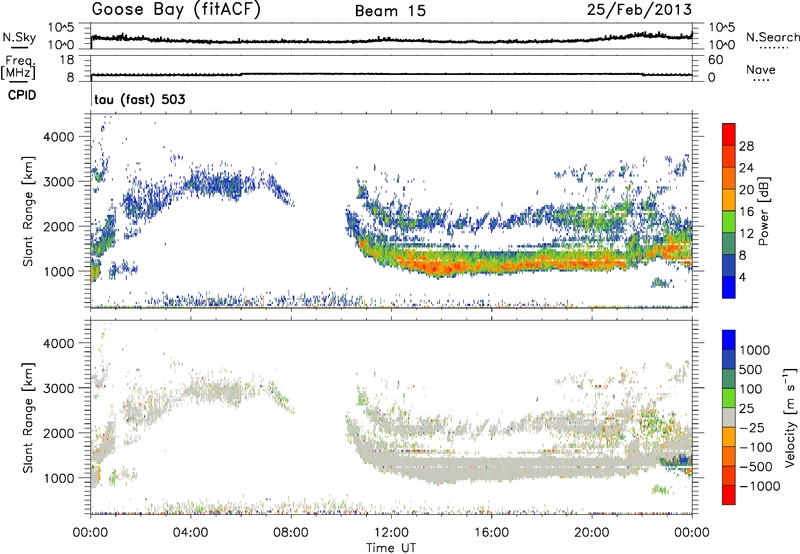Viewport: 800px width, 554px height.
Task: Click the "08:00" time axis label
Action: tap(291, 533)
